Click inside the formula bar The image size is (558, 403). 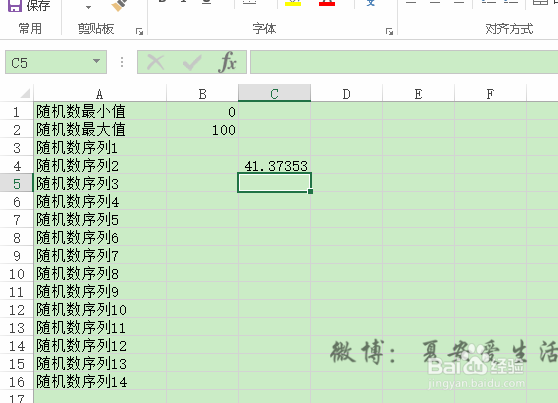(x=404, y=62)
